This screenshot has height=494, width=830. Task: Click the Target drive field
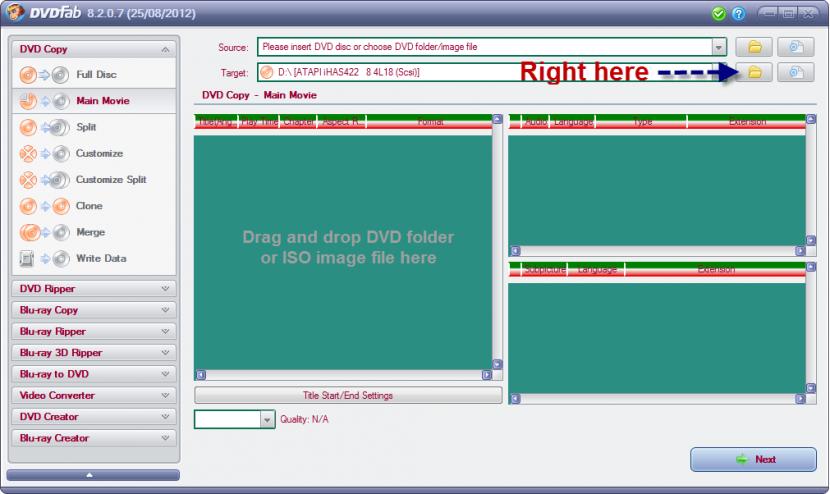(492, 72)
